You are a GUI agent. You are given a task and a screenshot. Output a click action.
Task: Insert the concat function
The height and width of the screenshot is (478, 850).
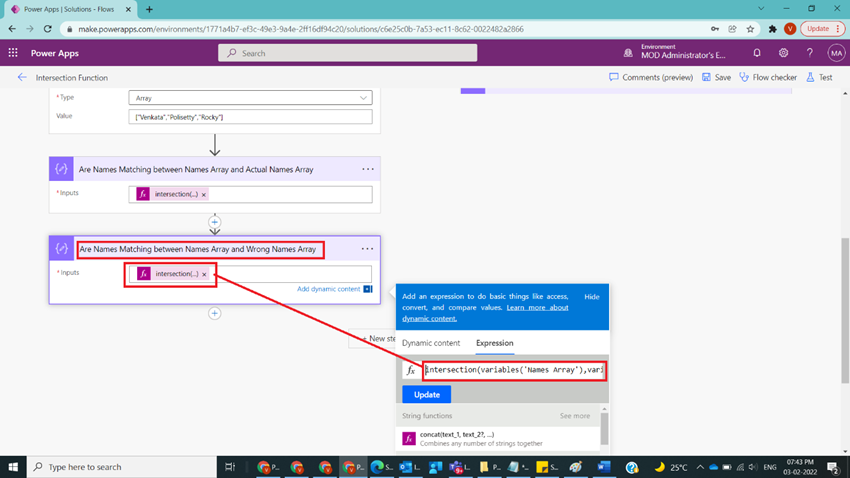pyautogui.click(x=499, y=438)
